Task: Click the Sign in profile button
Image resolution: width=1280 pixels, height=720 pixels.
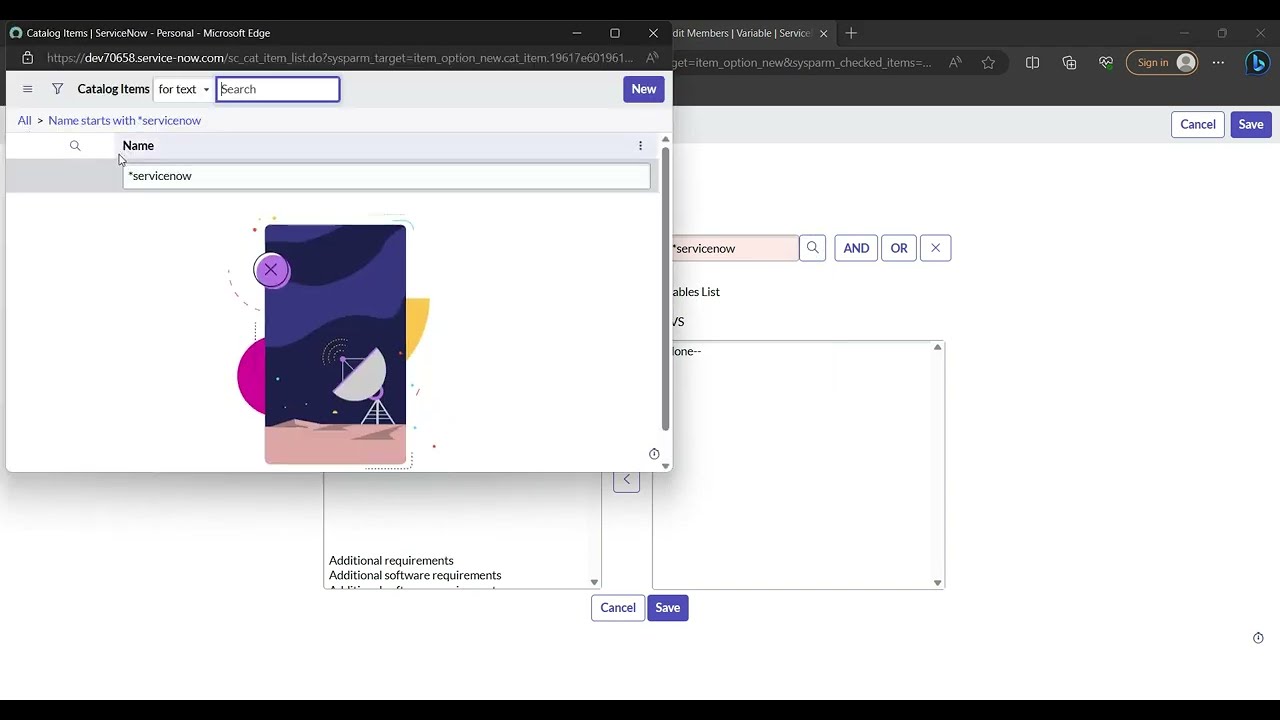Action: [x=1163, y=63]
